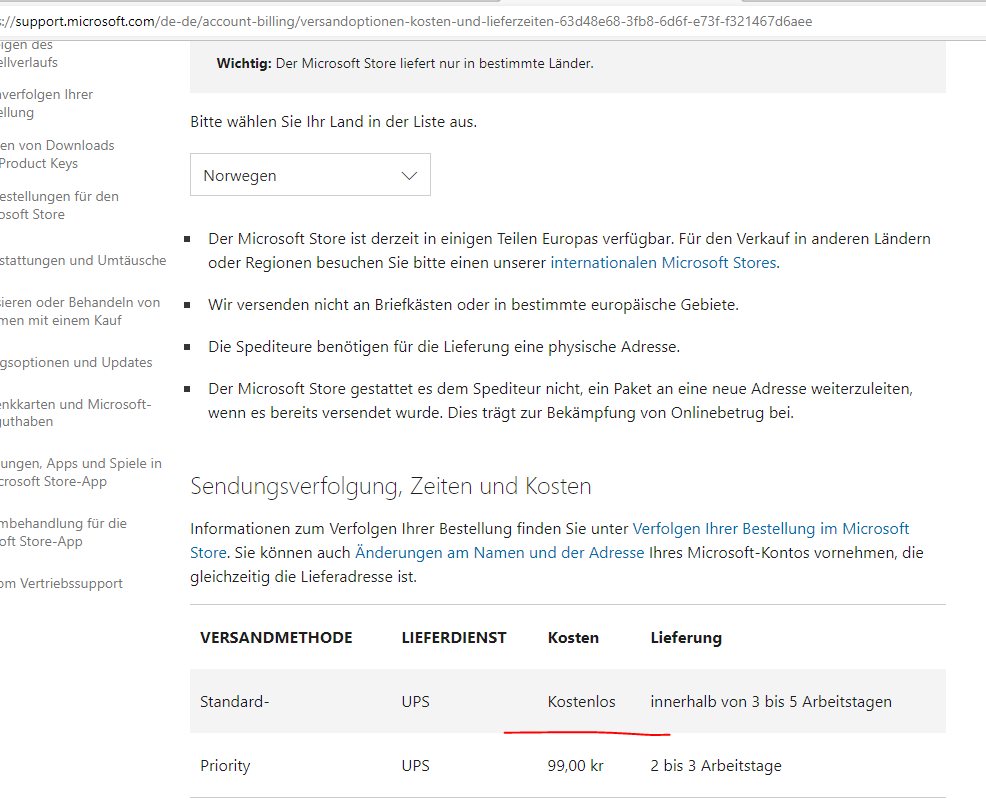Open the internationalen Microsoft Stores link
986x803 pixels.
click(x=663, y=263)
